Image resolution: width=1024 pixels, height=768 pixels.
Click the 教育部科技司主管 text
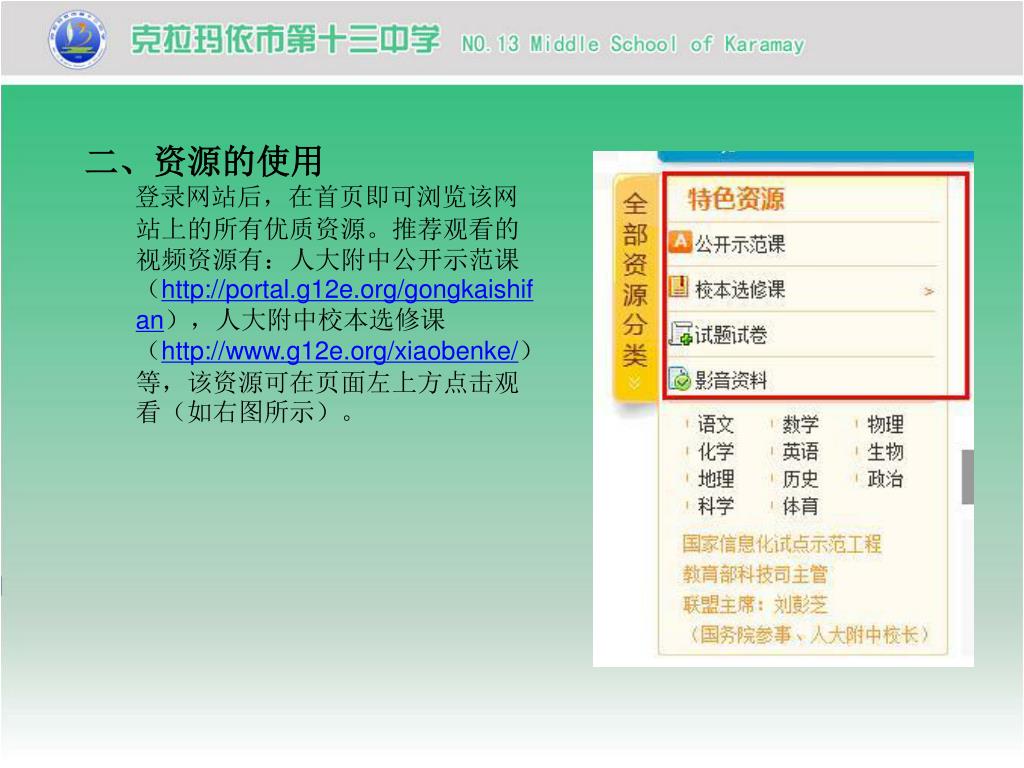pos(755,575)
